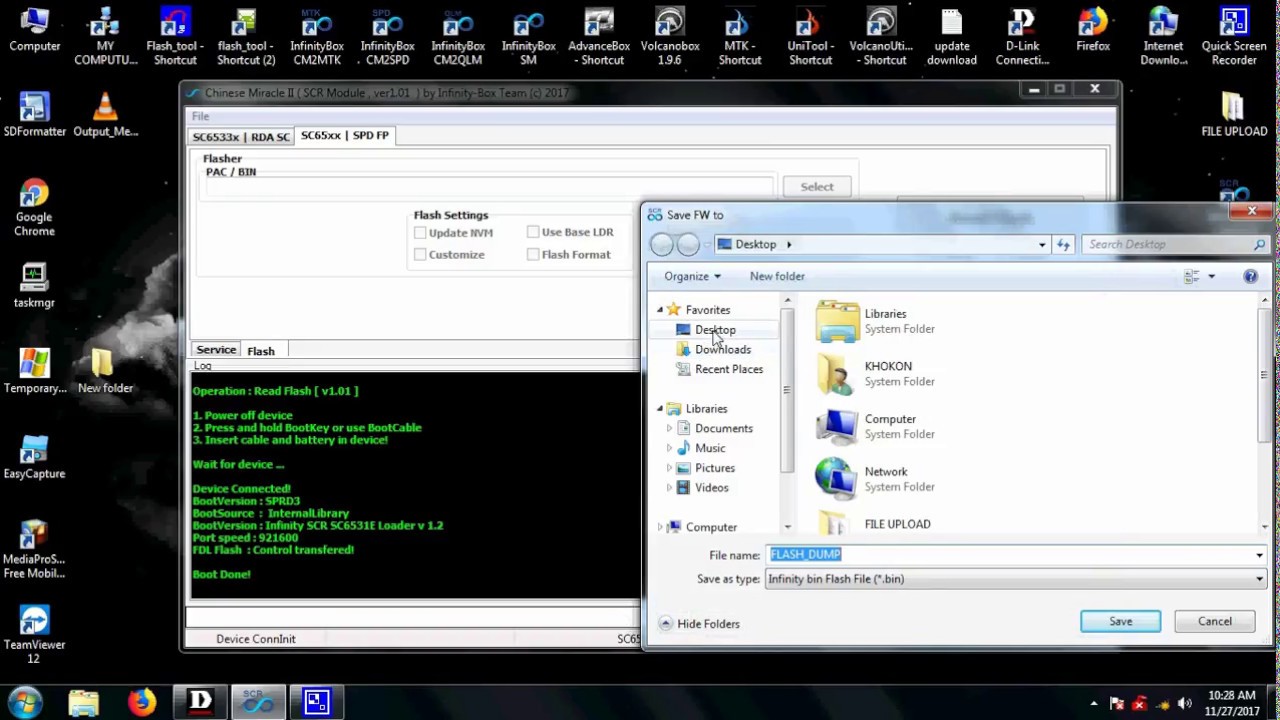Toggle Customize checkbox
1280x720 pixels.
(420, 254)
